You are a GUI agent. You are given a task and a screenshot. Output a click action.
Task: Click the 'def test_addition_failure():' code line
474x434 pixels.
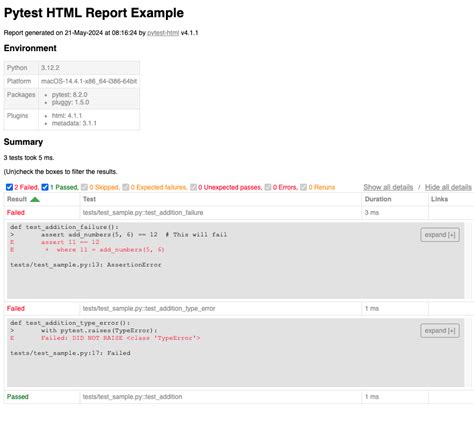[64, 227]
